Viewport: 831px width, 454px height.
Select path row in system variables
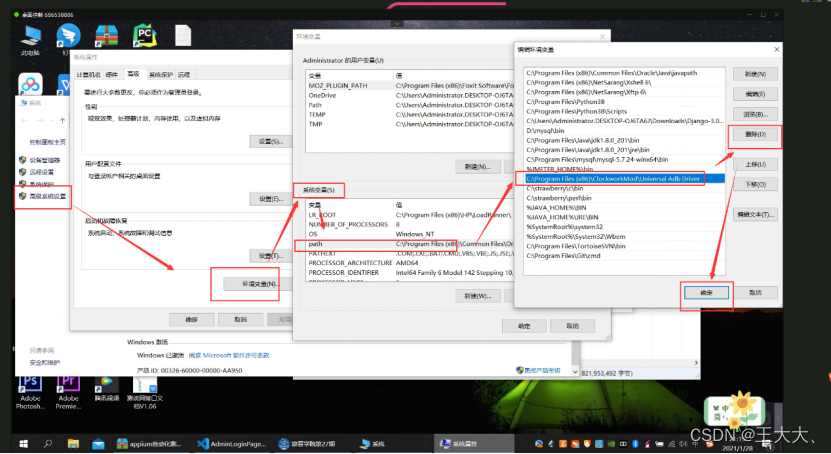coord(410,244)
